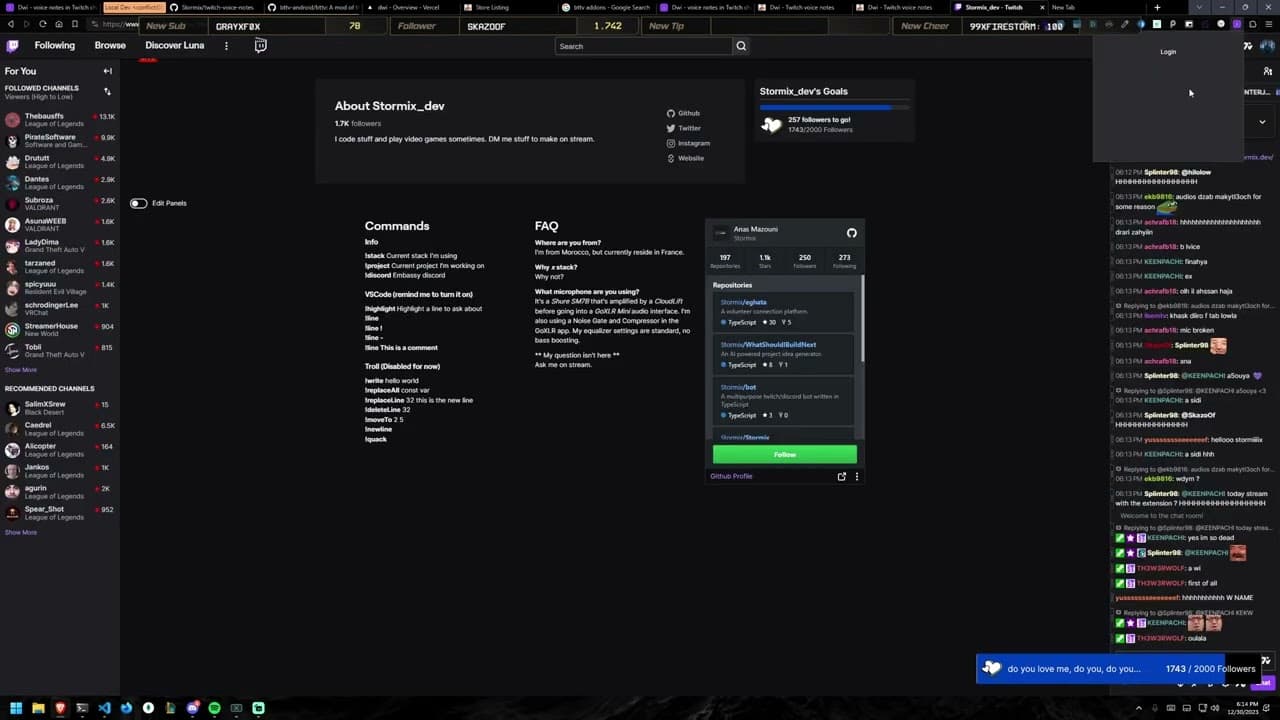1280x720 pixels.
Task: Open the Stormix/WhatShouldIBuildNext repository
Action: 768,345
